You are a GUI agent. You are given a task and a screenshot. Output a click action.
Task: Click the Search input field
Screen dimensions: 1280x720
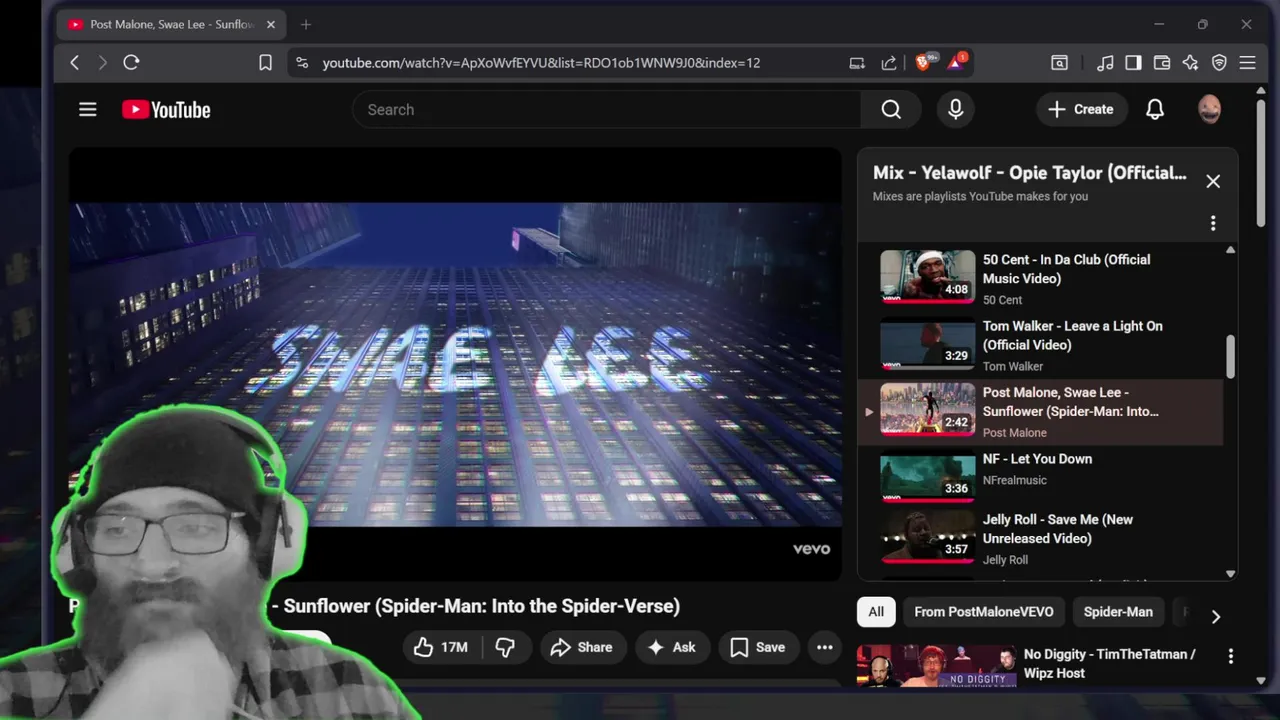606,110
